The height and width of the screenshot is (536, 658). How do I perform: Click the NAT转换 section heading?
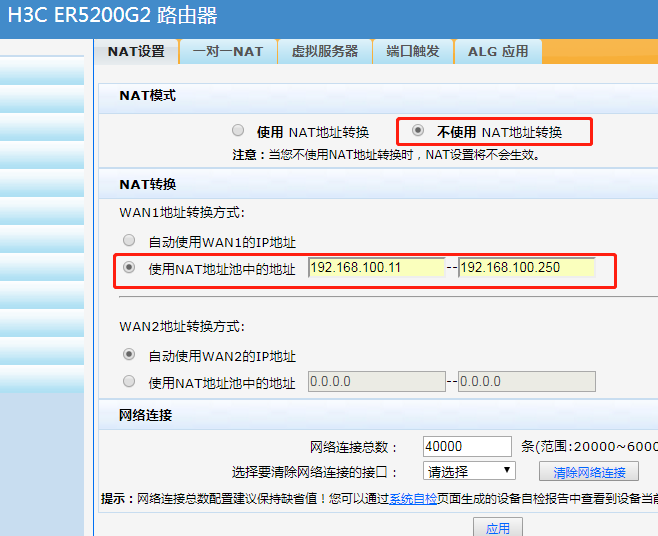pyautogui.click(x=147, y=184)
